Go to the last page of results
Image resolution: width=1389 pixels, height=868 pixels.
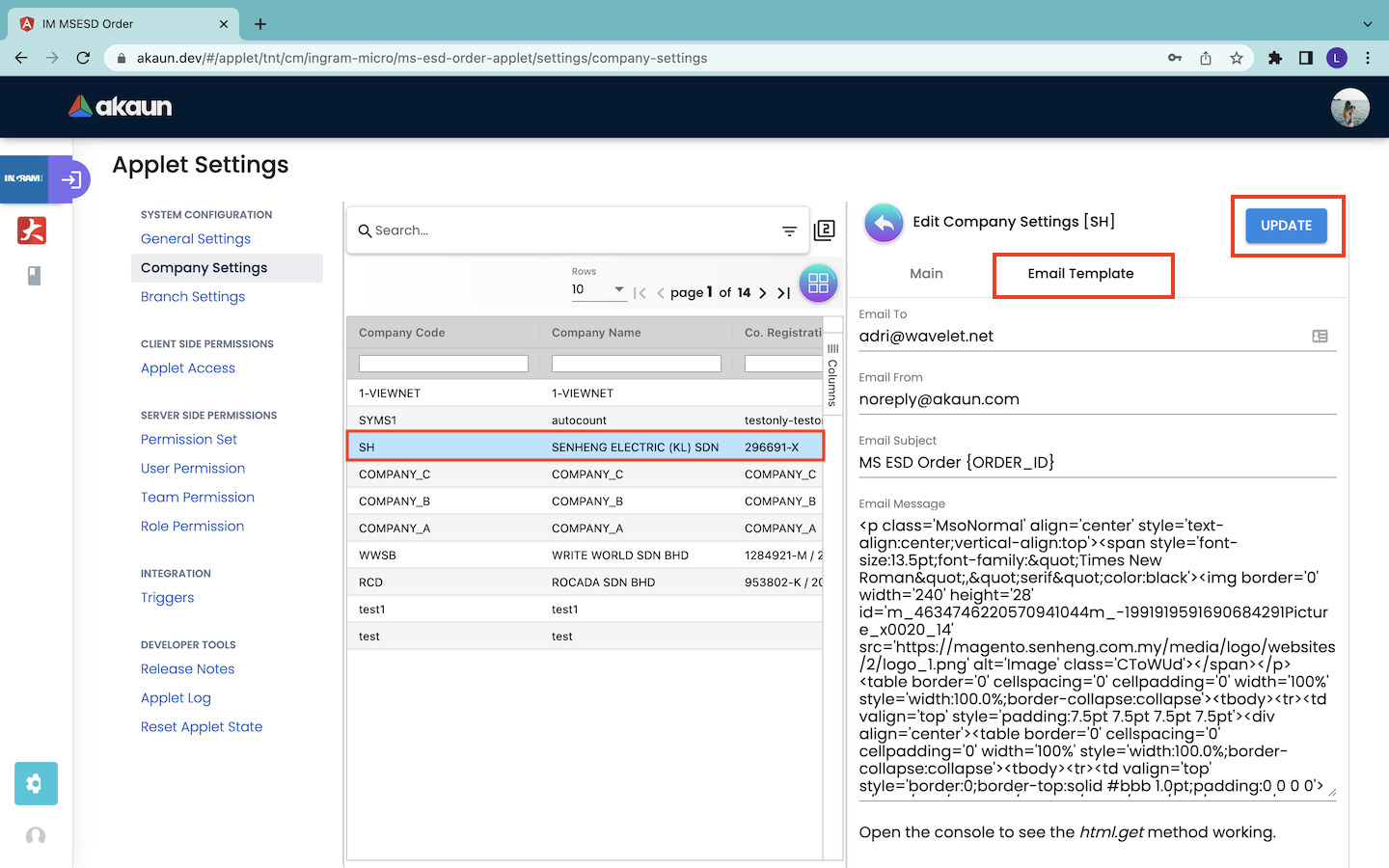click(x=783, y=293)
